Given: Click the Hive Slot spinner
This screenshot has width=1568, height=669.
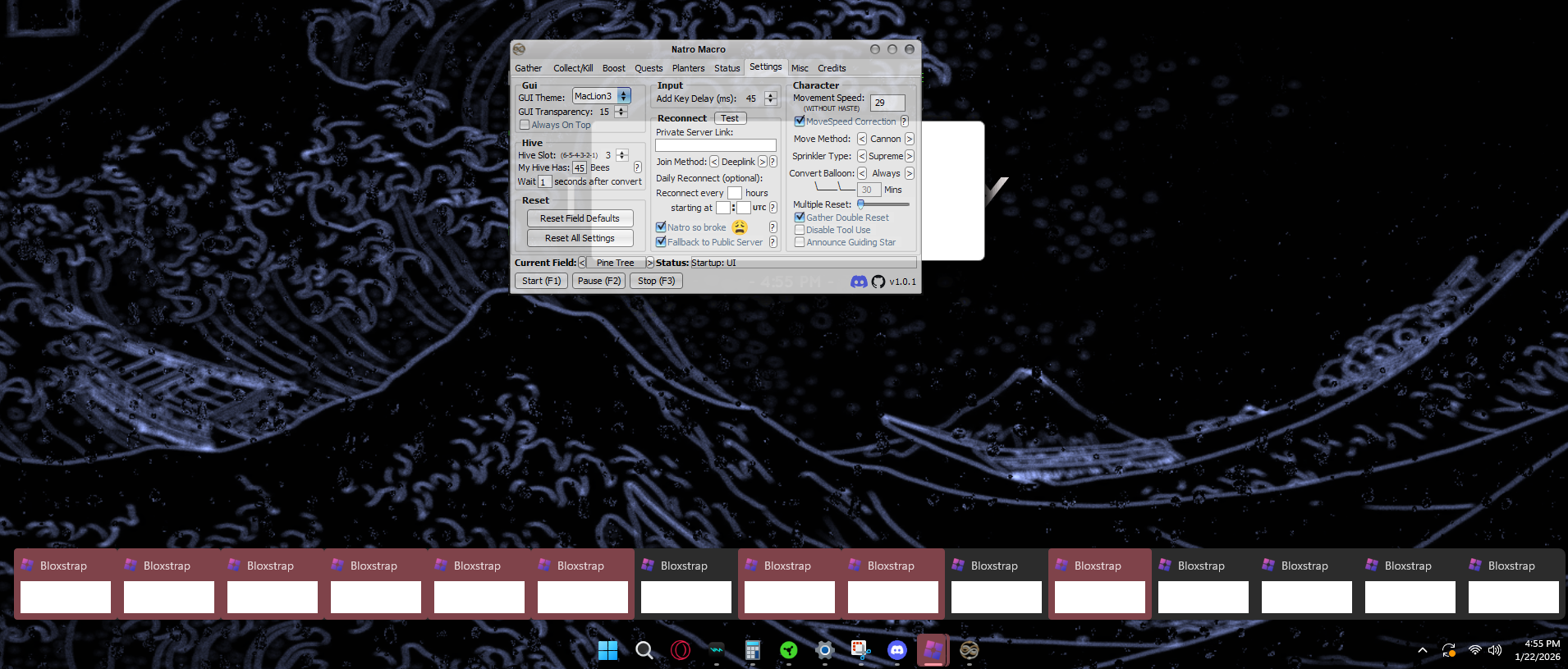Looking at the screenshot, I should point(621,155).
